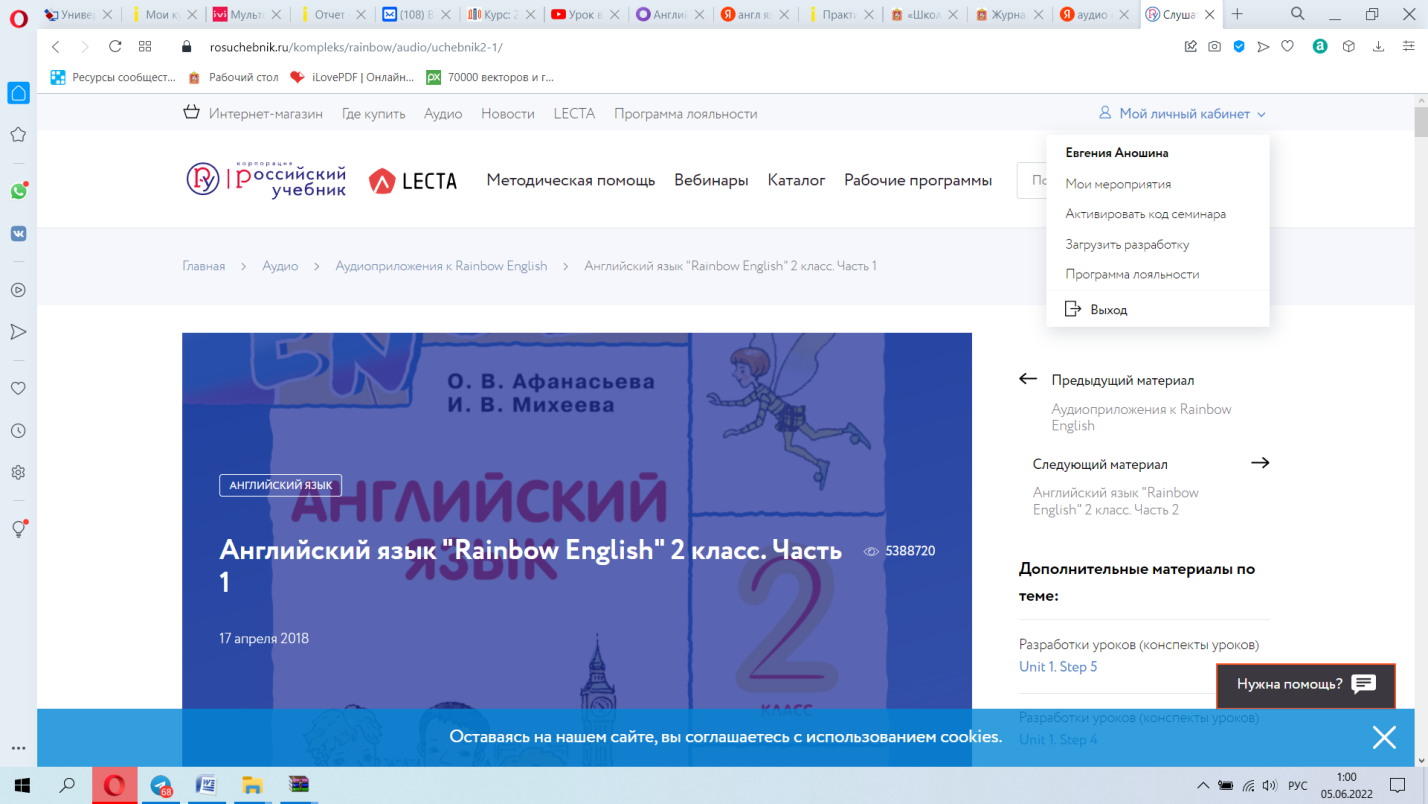
Task: Add page to bookmarks with heart icon
Action: click(x=1288, y=46)
